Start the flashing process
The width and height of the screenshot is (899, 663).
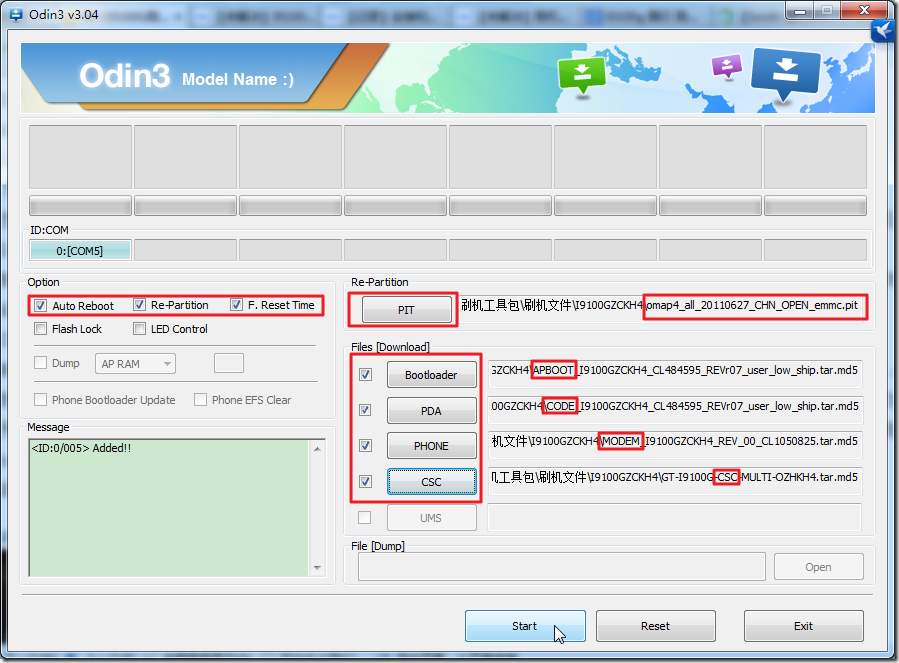pos(525,626)
